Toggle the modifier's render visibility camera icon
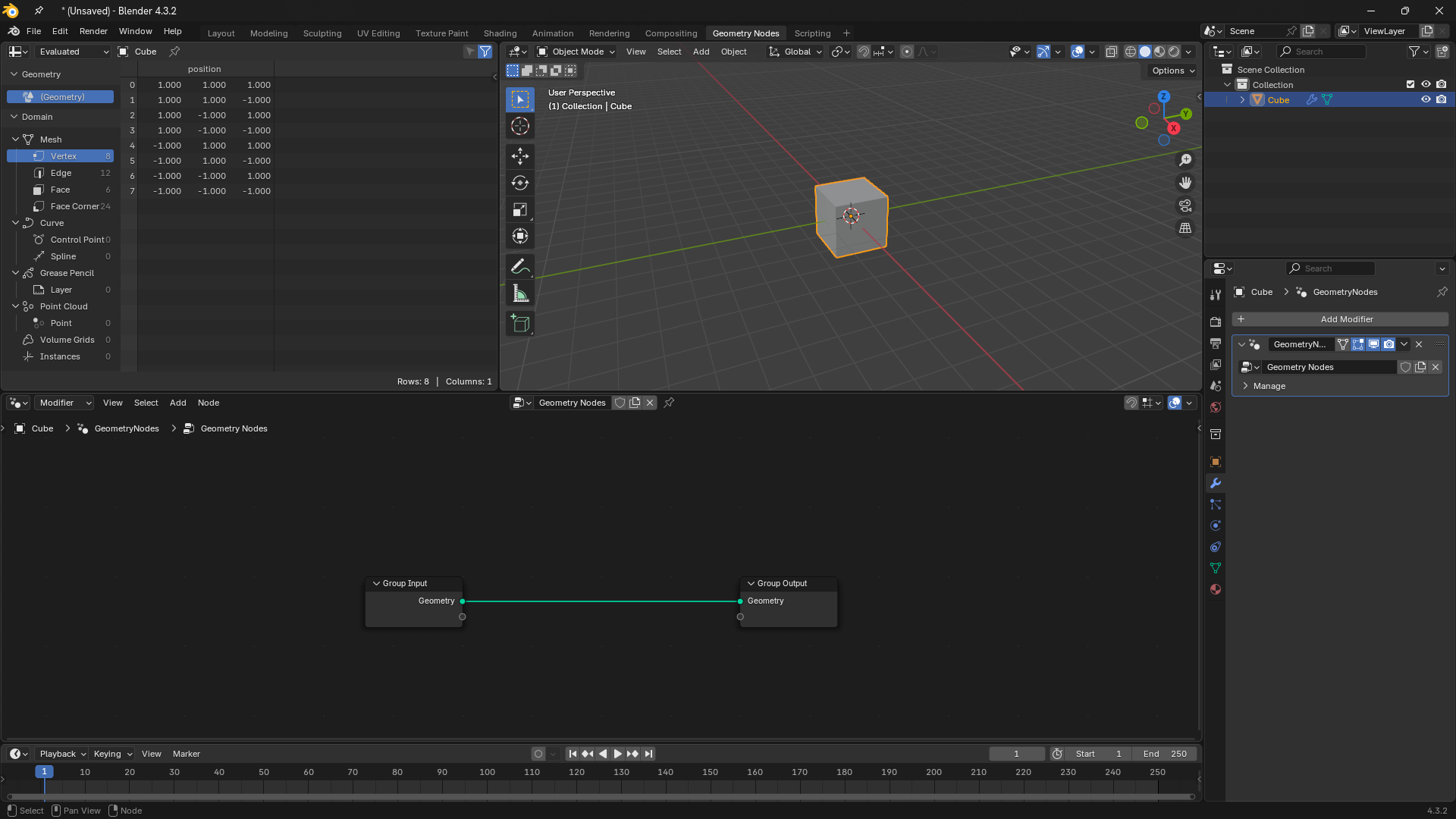This screenshot has height=819, width=1456. coord(1389,344)
